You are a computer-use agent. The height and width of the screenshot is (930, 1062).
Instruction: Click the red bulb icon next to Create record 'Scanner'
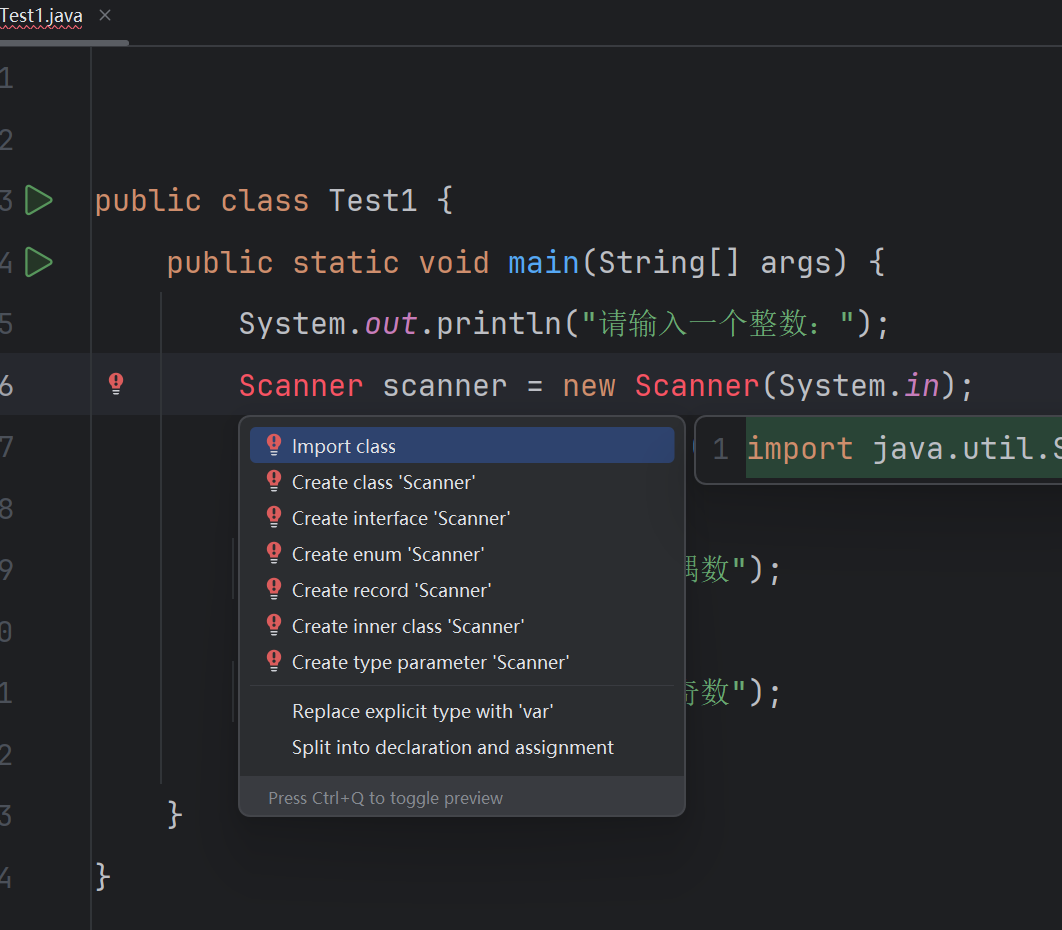[274, 589]
